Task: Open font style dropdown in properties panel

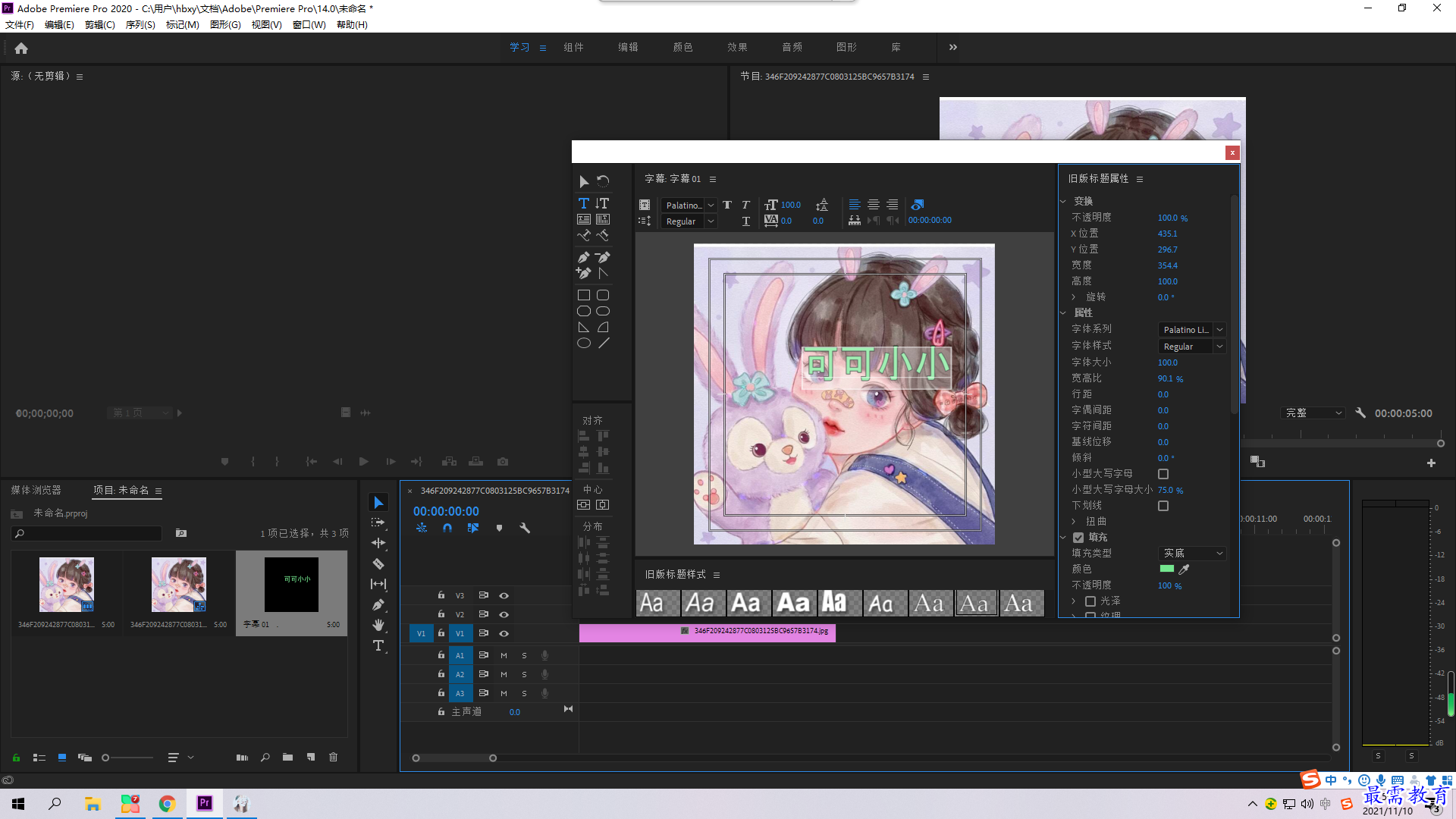Action: point(1192,347)
